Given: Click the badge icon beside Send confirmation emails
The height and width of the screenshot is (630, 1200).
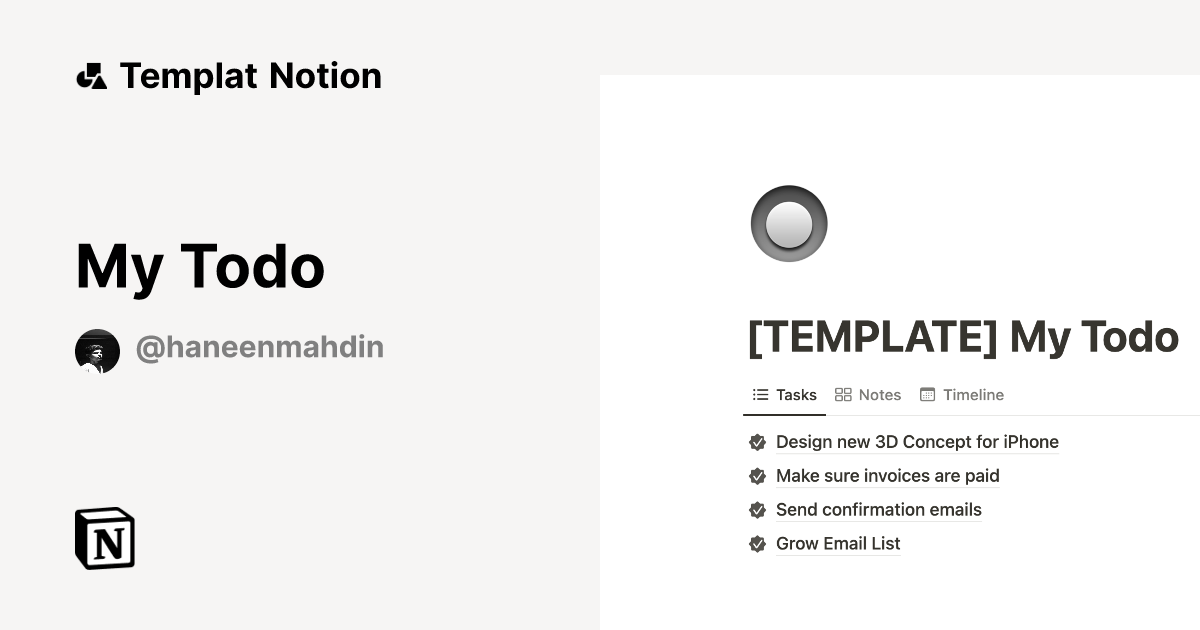Looking at the screenshot, I should 757,510.
